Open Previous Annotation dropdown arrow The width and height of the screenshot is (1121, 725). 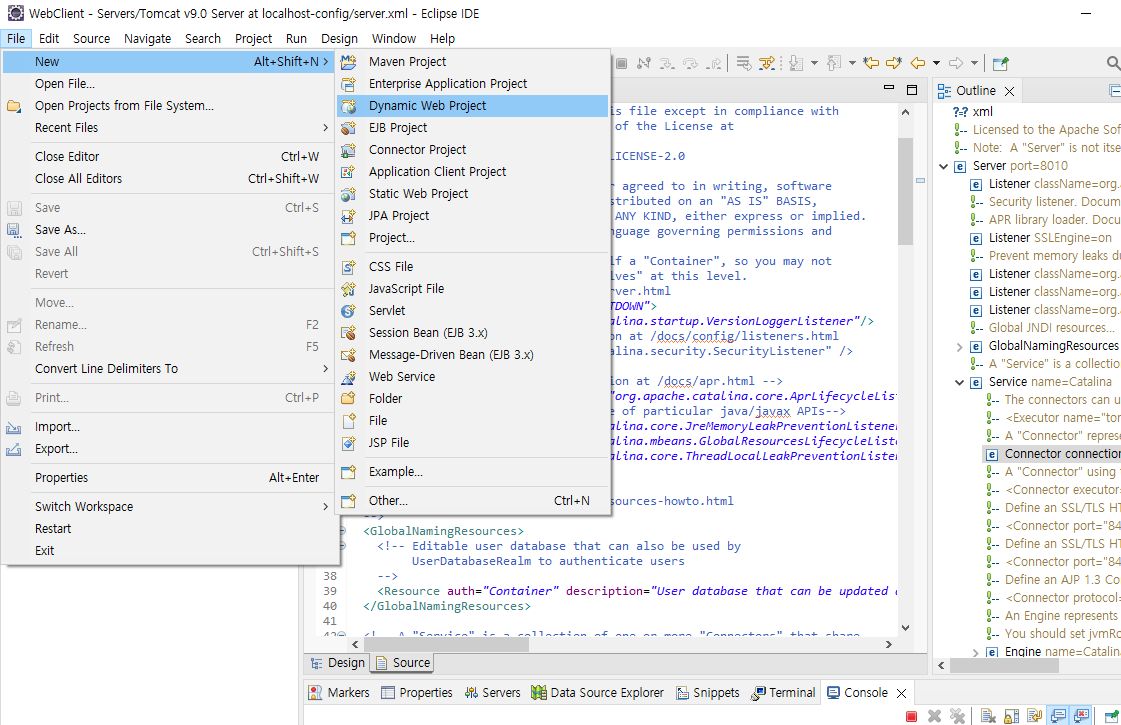(x=852, y=64)
